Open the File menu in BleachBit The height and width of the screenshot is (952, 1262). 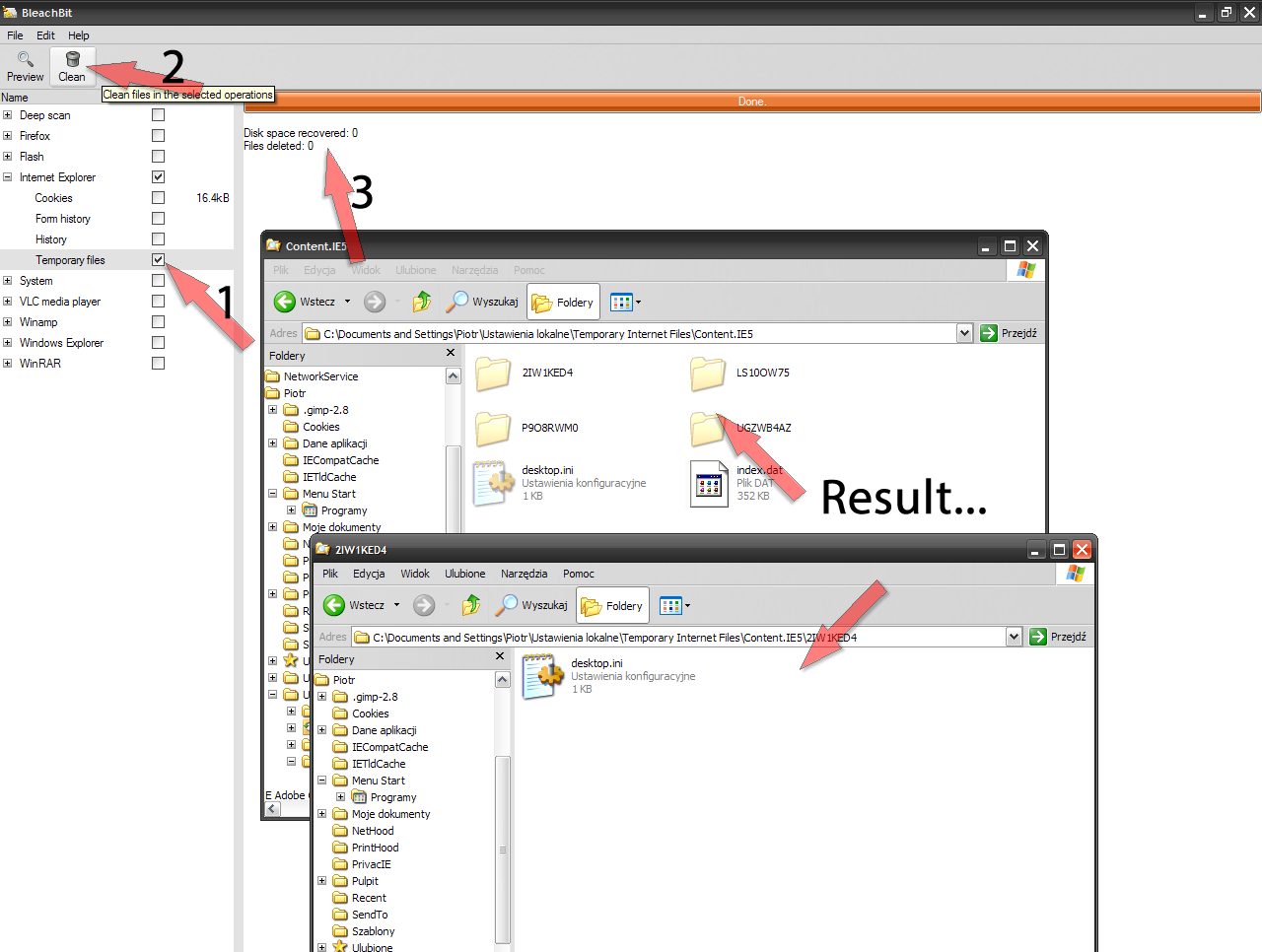pos(15,35)
